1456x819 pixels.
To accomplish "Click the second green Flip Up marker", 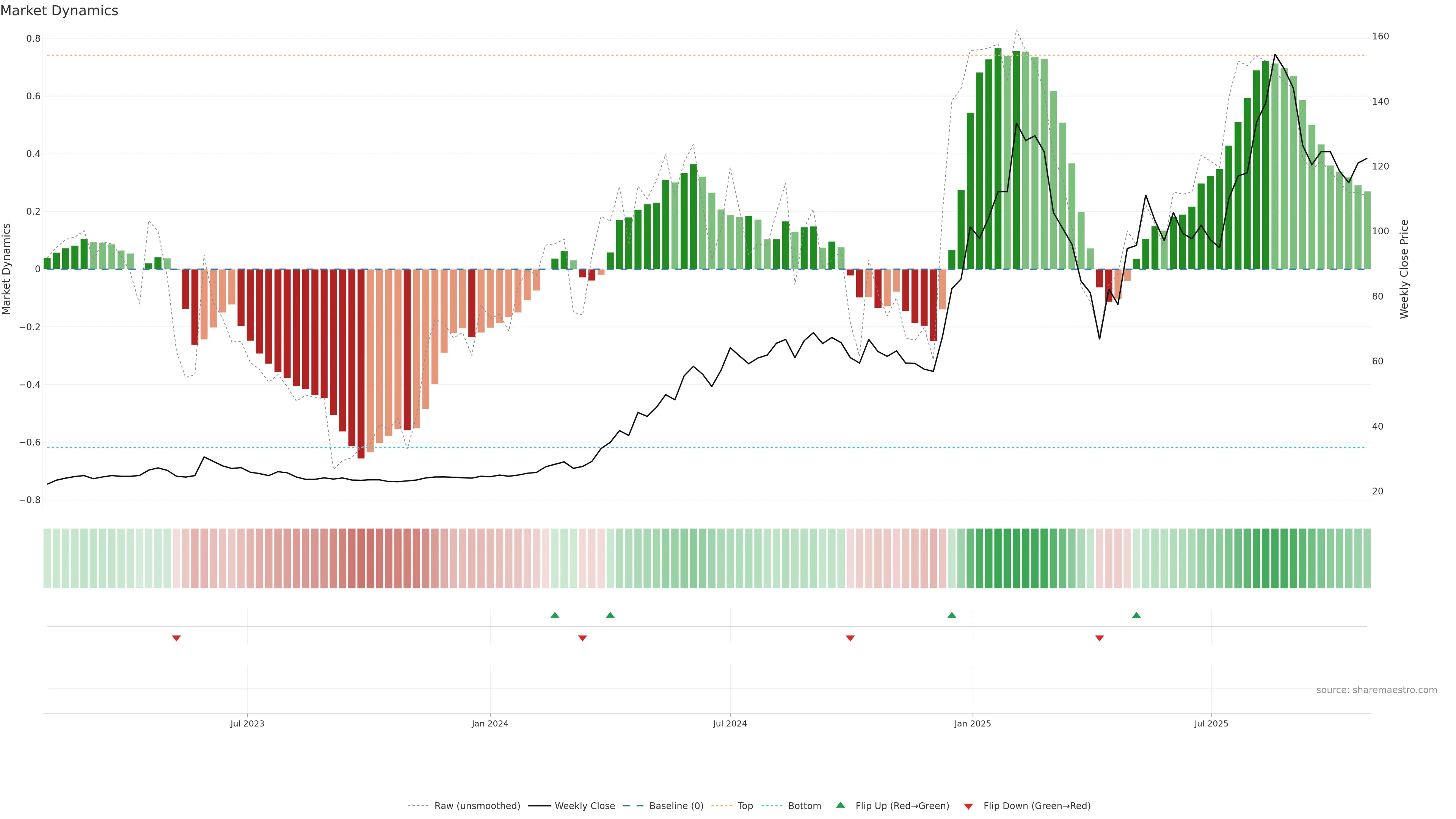I will pyautogui.click(x=610, y=615).
